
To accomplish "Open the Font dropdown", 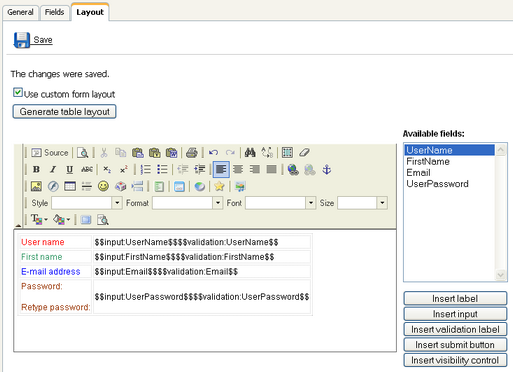I will 311,203.
